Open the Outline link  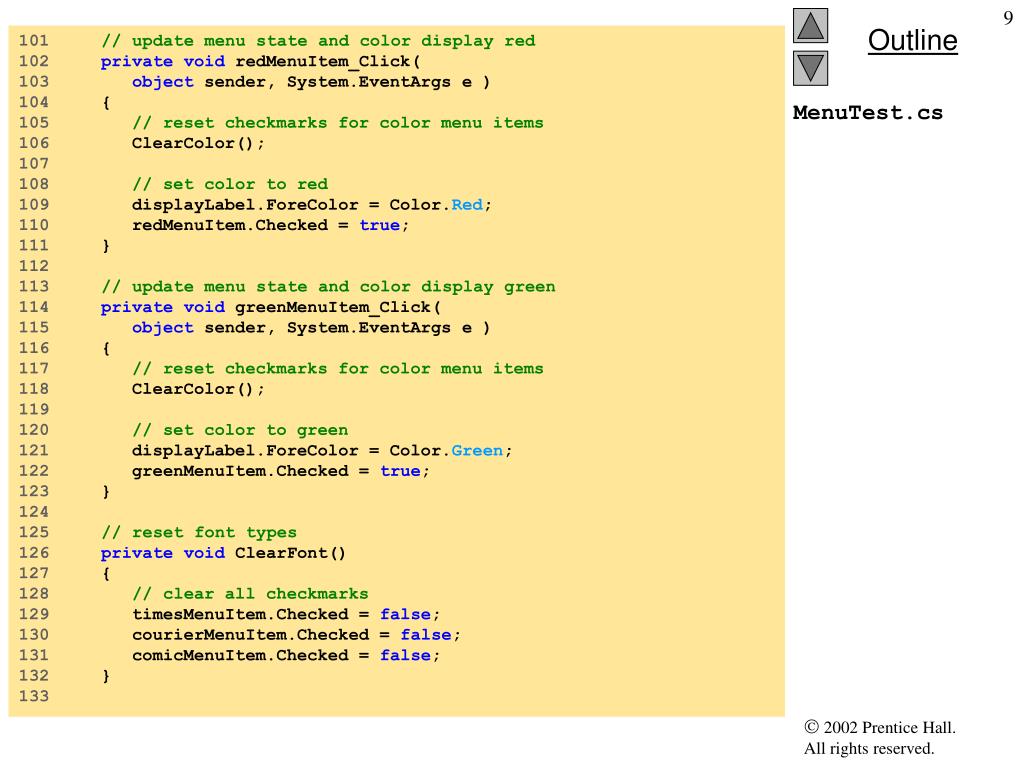[912, 40]
